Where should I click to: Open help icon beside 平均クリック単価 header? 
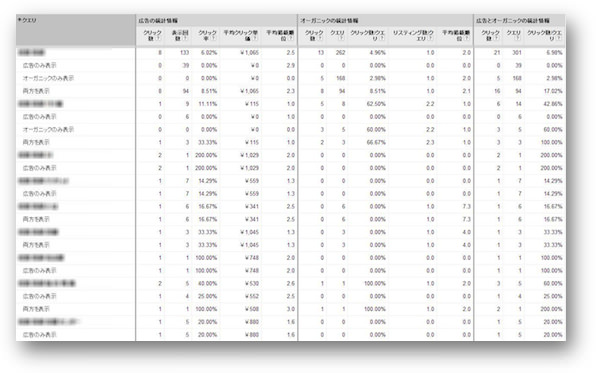point(255,38)
